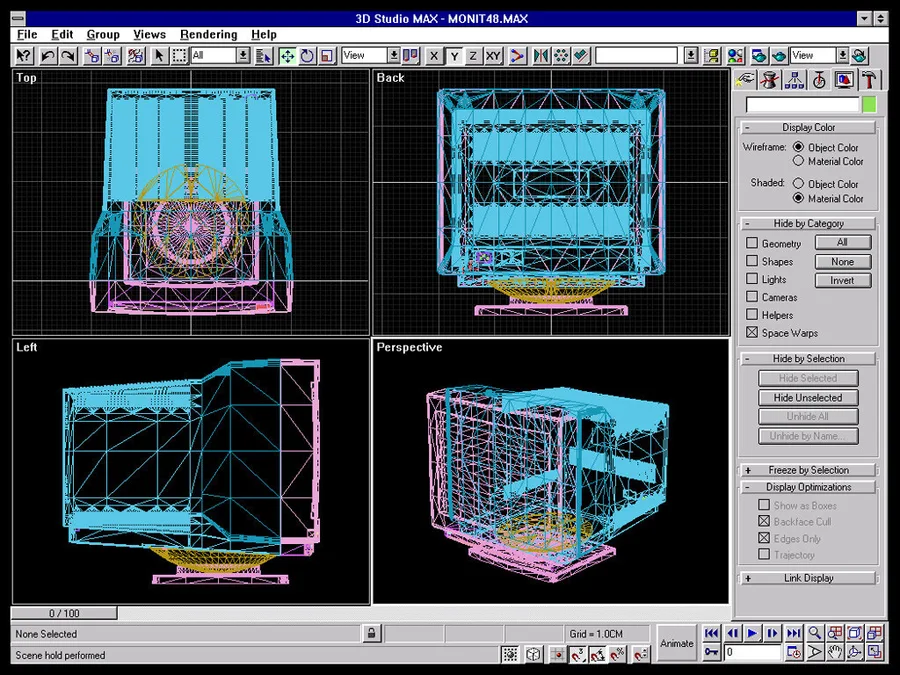
Task: Click the Mirror Selected Objects icon
Action: point(541,56)
